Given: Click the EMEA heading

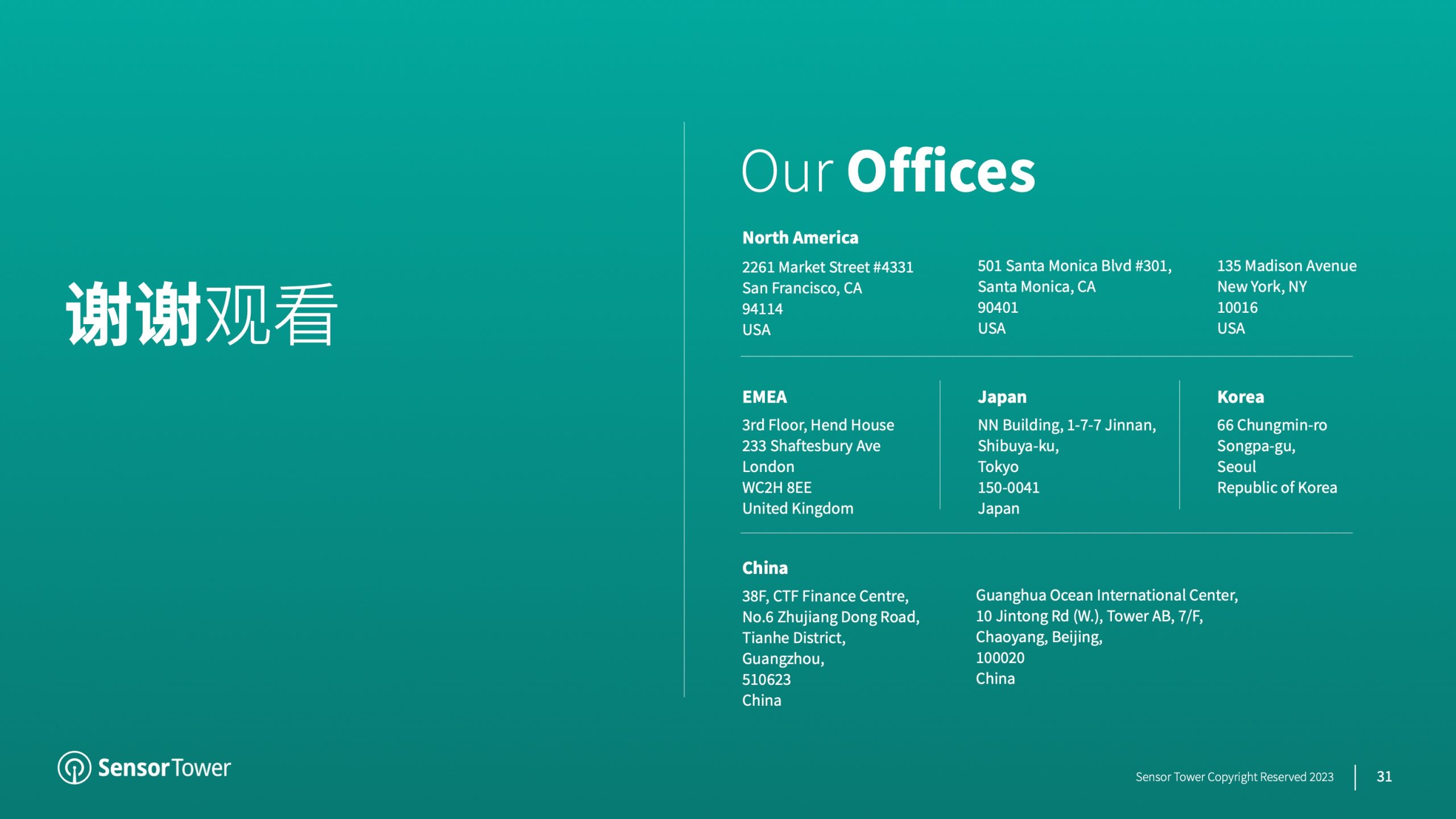Looking at the screenshot, I should pyautogui.click(x=764, y=396).
